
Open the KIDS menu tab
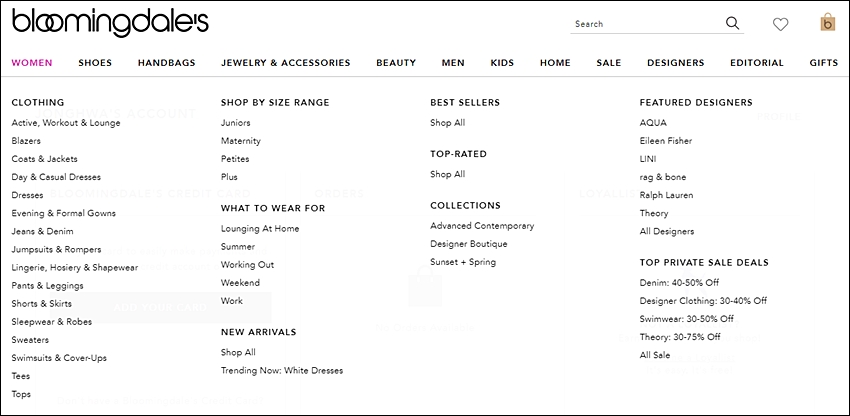pyautogui.click(x=502, y=63)
